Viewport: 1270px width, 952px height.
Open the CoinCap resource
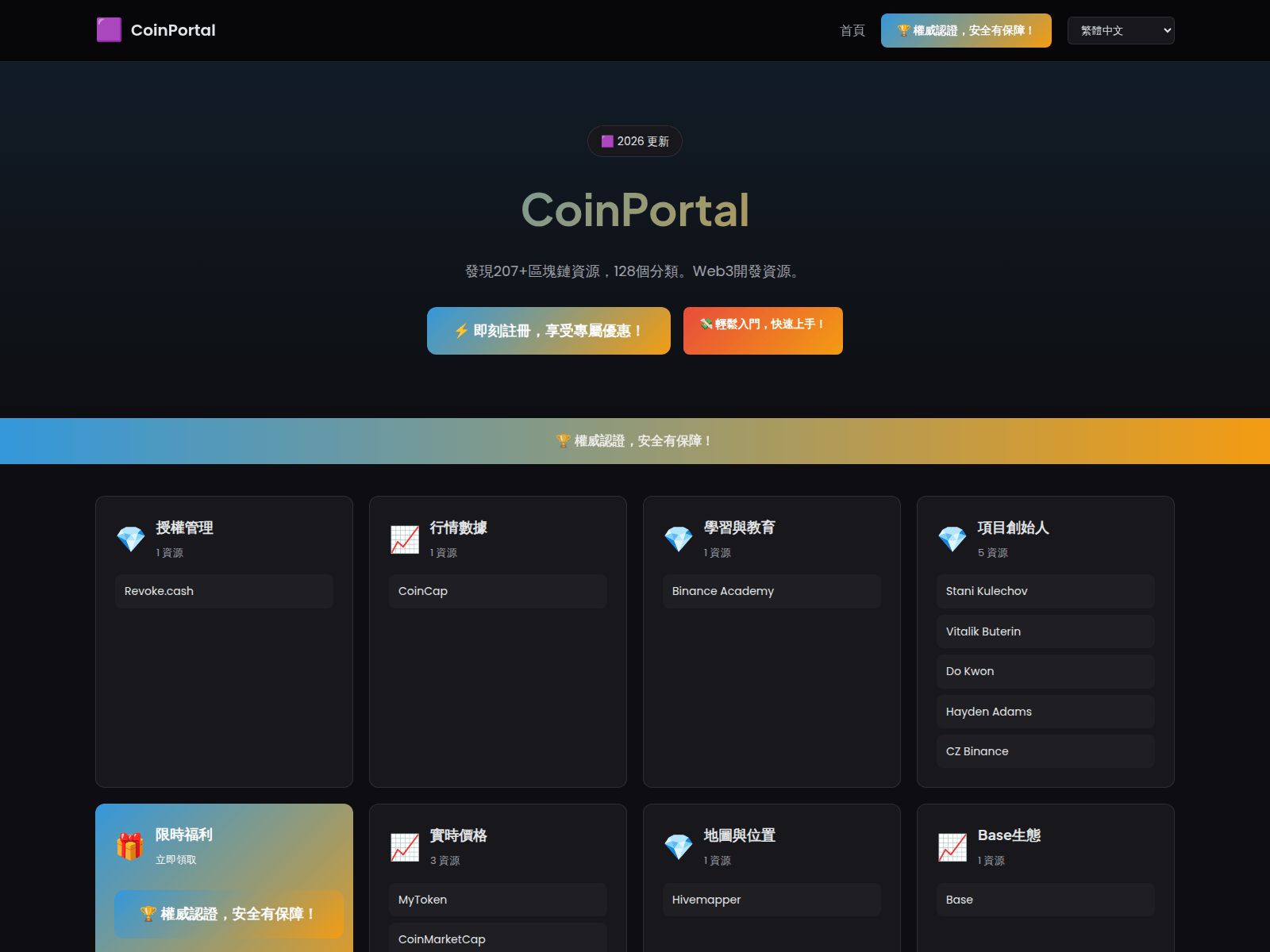click(x=498, y=591)
